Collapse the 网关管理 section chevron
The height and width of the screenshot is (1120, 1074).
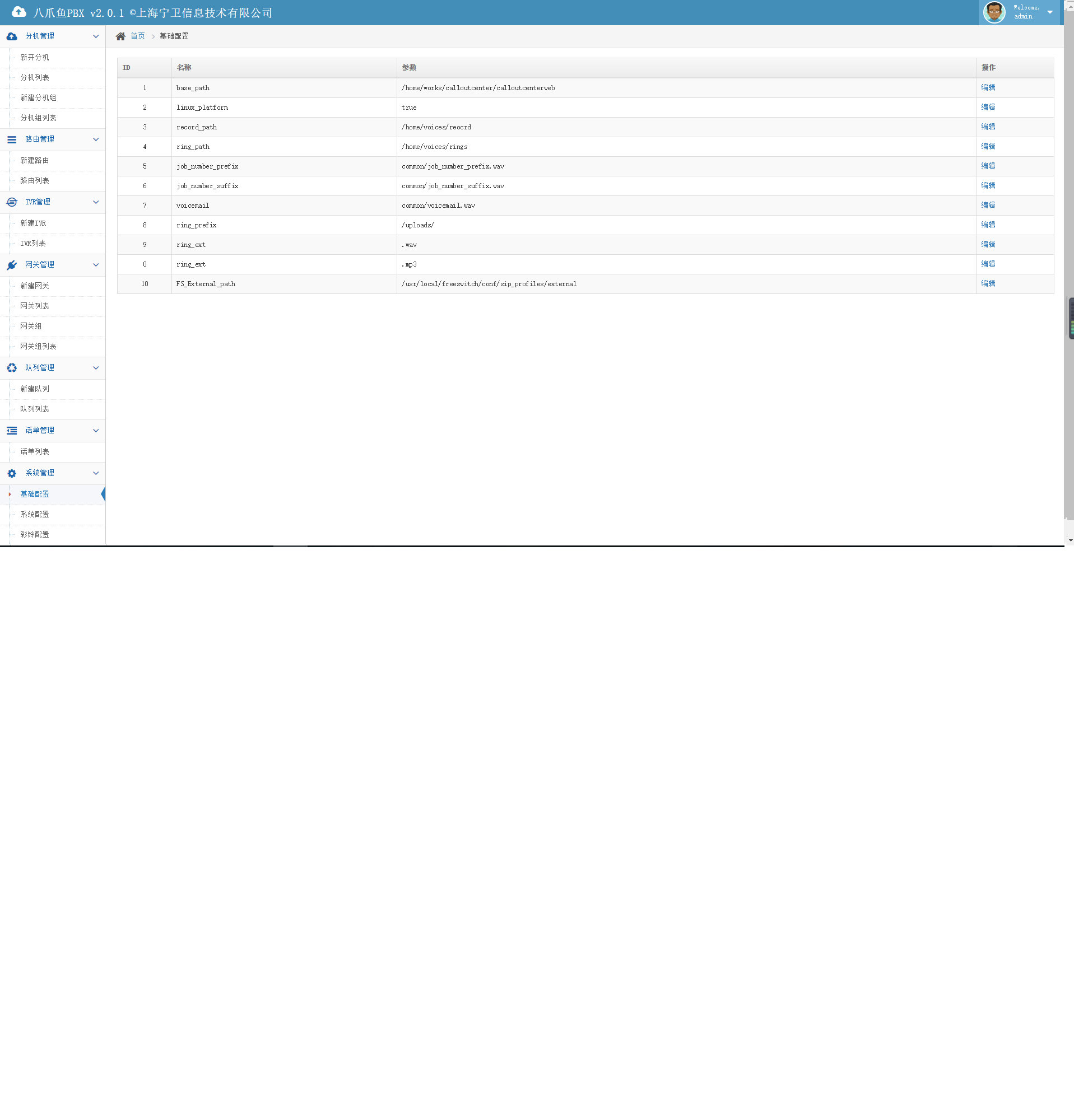point(95,265)
